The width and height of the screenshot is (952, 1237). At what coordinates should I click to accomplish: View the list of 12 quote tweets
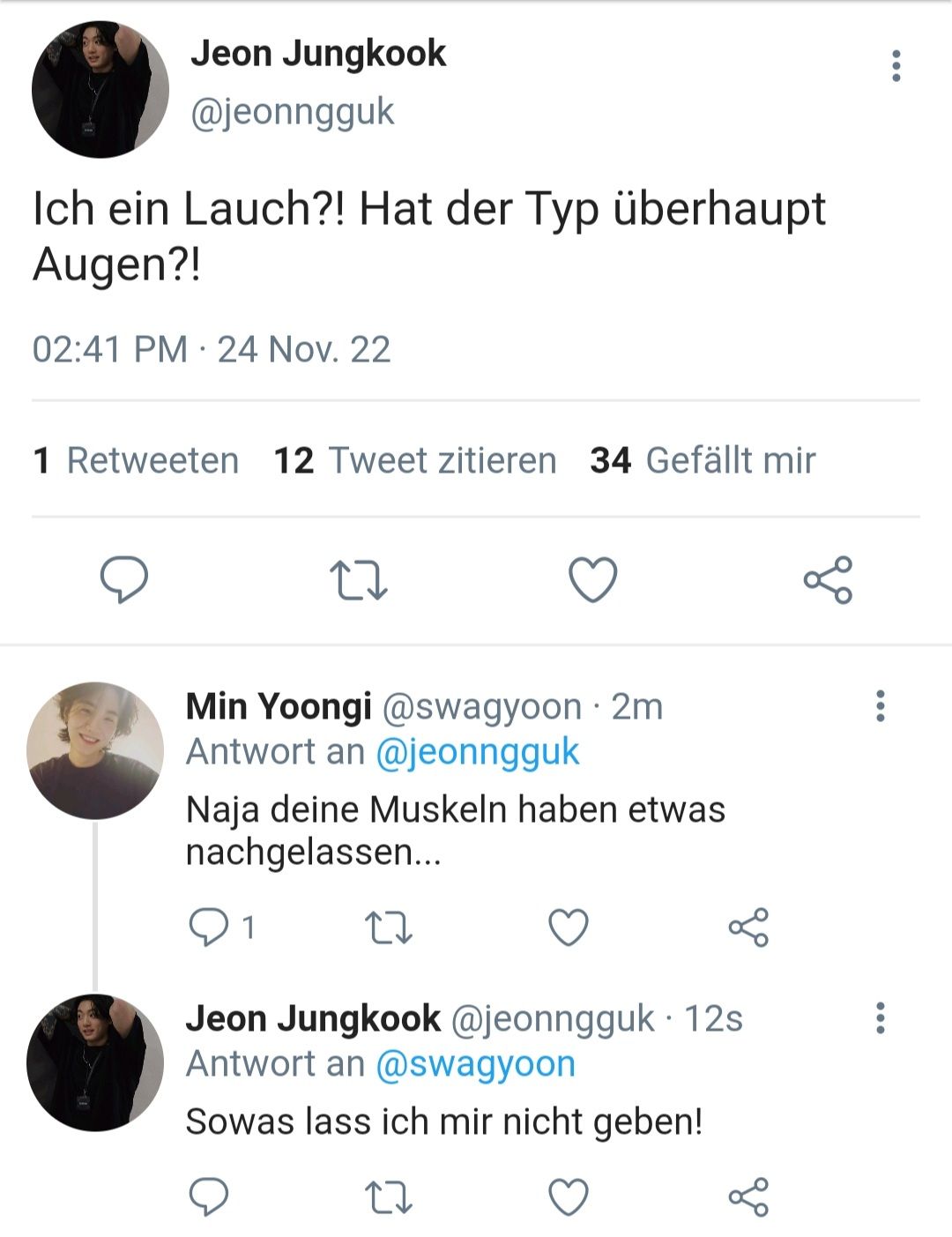point(415,460)
